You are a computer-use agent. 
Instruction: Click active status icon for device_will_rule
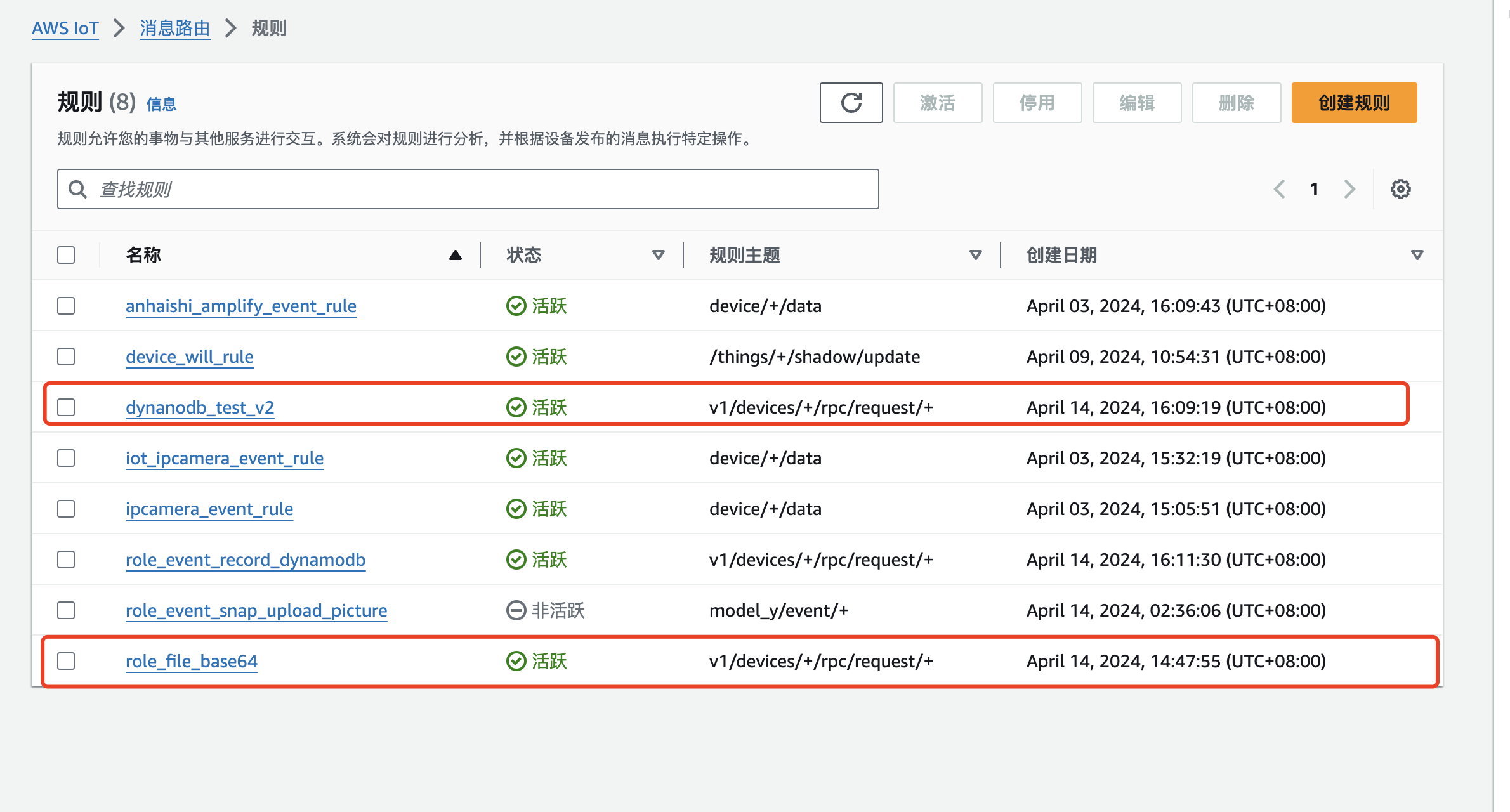(516, 357)
